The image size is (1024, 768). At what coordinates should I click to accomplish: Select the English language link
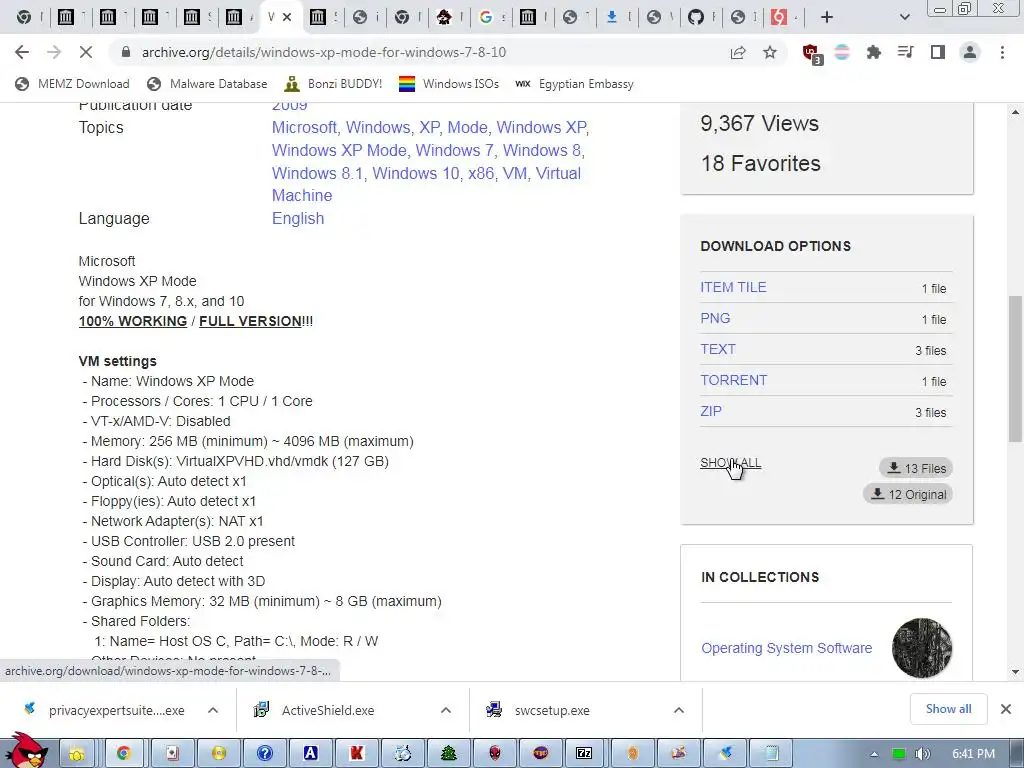pos(298,218)
